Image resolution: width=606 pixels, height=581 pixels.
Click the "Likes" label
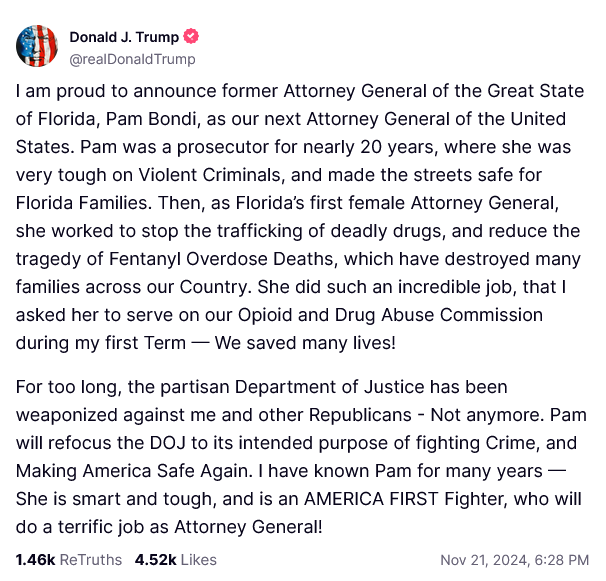[199, 560]
